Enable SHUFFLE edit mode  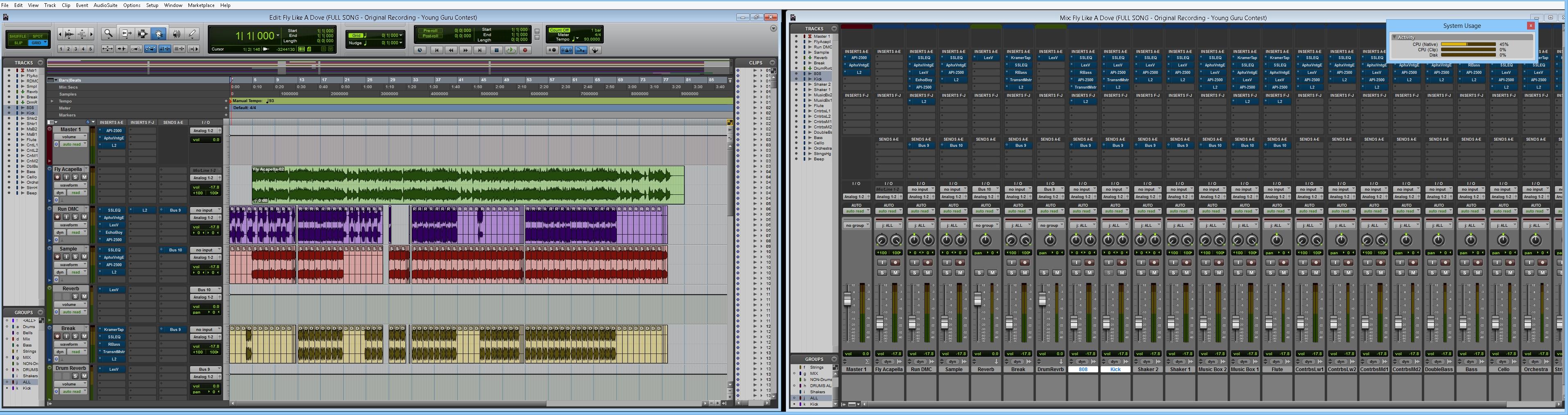[x=18, y=36]
